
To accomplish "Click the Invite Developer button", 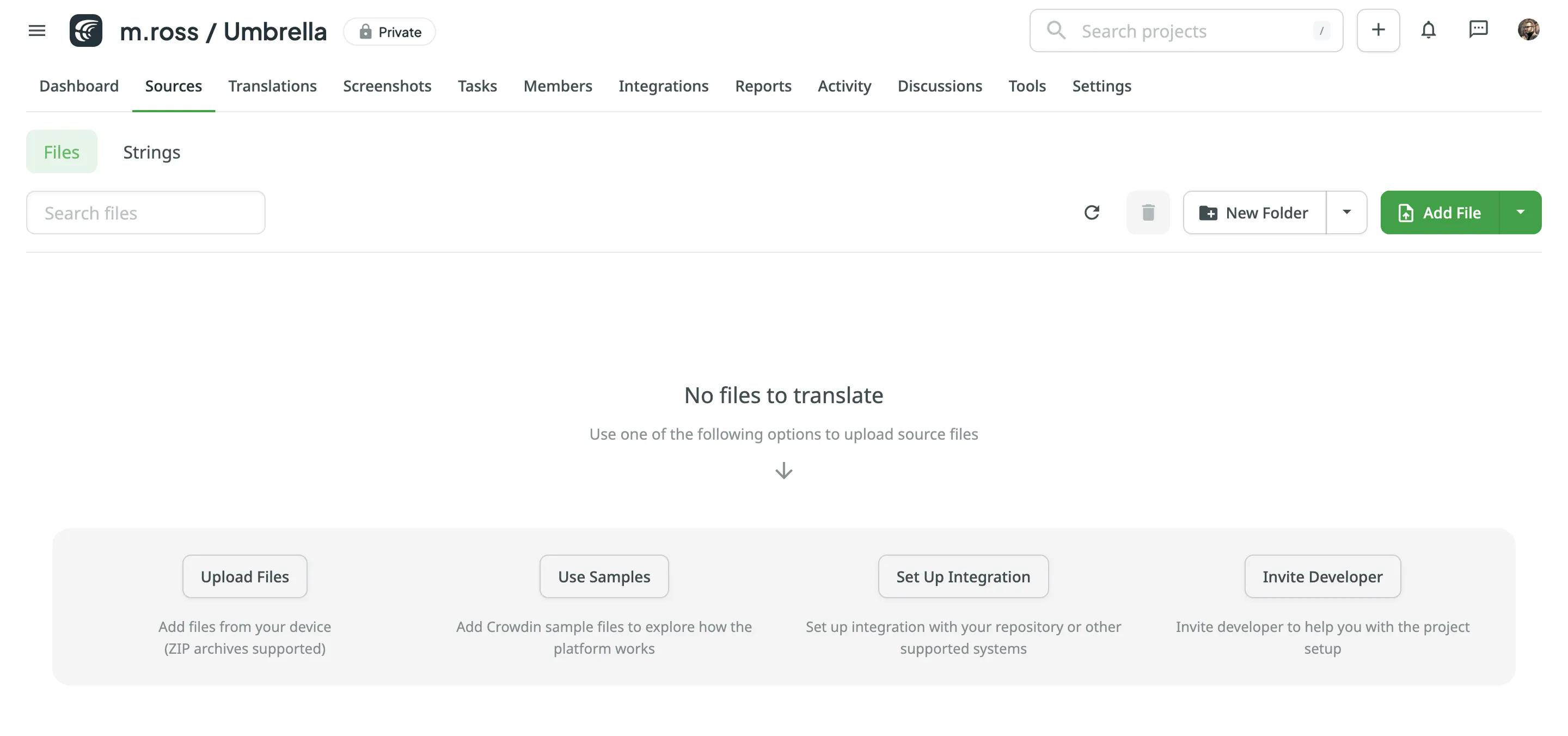I will [1322, 576].
